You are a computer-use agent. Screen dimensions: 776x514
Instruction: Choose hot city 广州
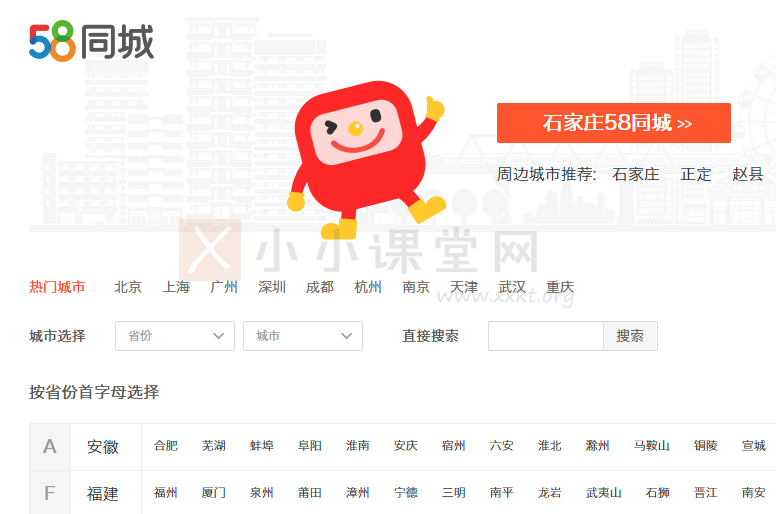point(224,287)
